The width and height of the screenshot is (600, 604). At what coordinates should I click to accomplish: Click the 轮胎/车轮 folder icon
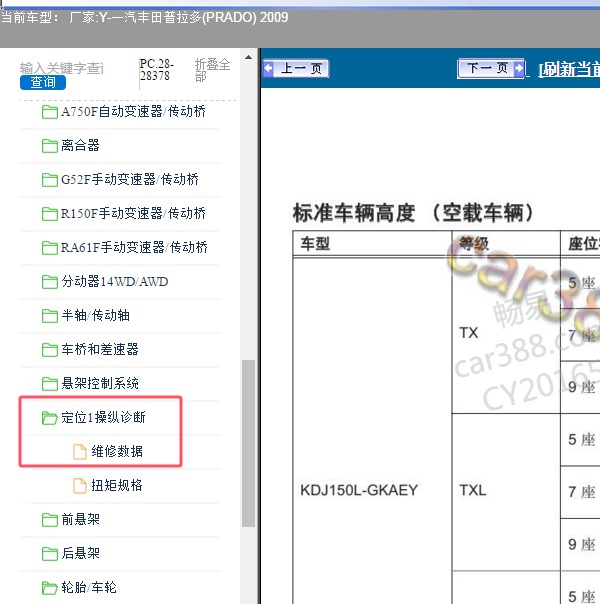[50, 588]
